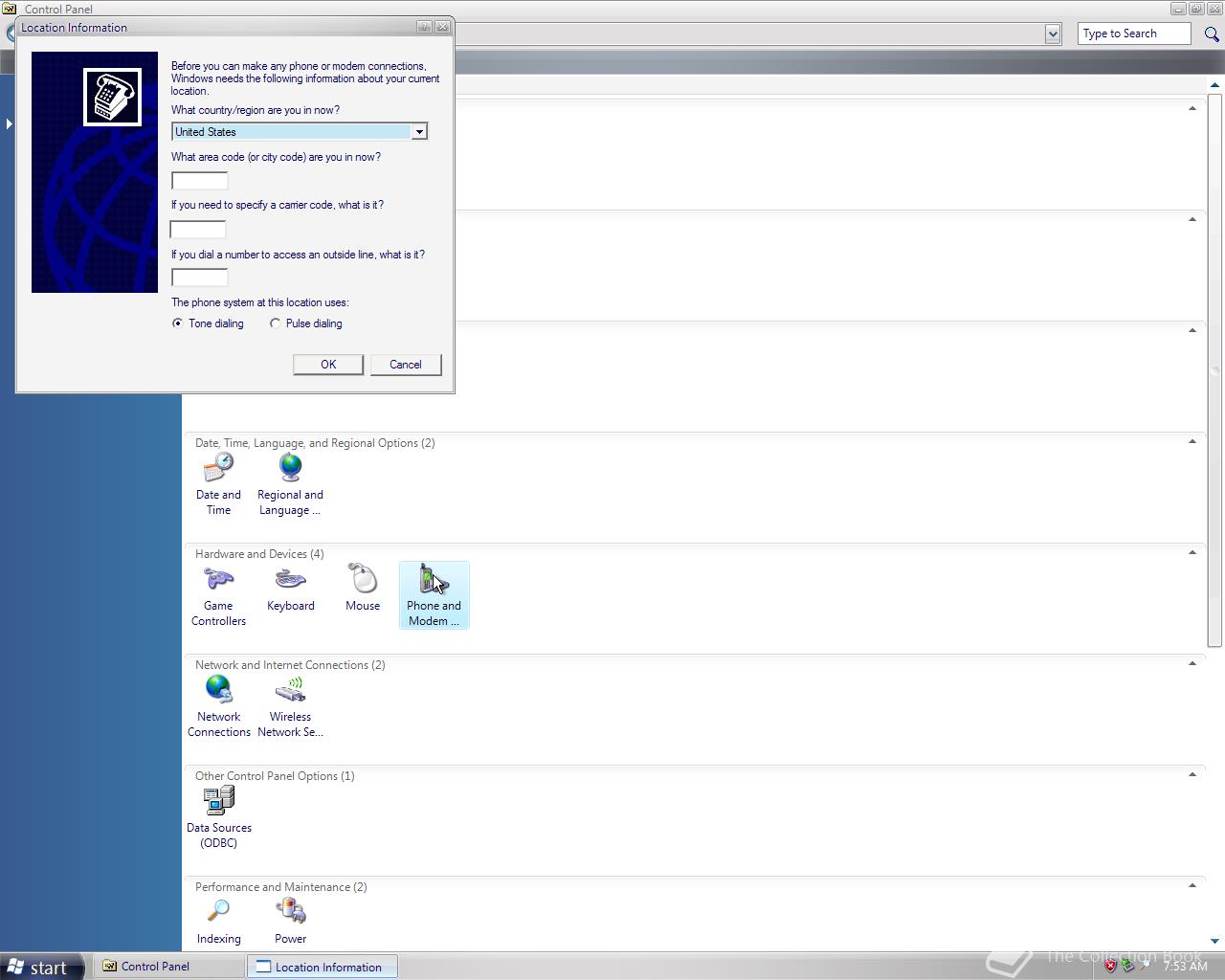Click the telephone icon in dialog
Image resolution: width=1225 pixels, height=980 pixels.
point(113,97)
